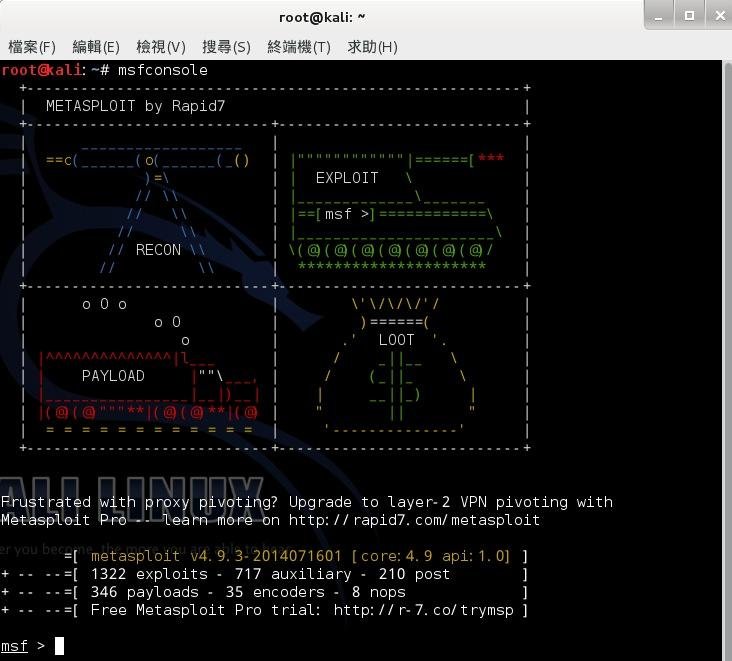Open the 求助(H) help menu
The height and width of the screenshot is (661, 732).
373,47
